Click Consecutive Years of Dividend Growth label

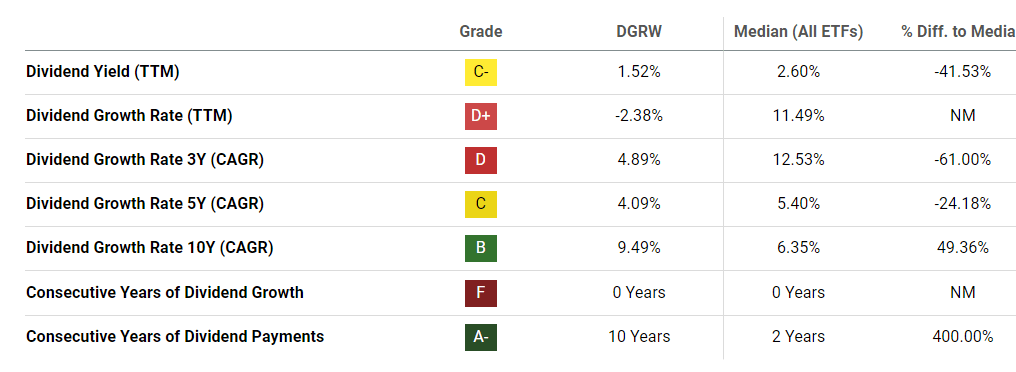point(165,292)
